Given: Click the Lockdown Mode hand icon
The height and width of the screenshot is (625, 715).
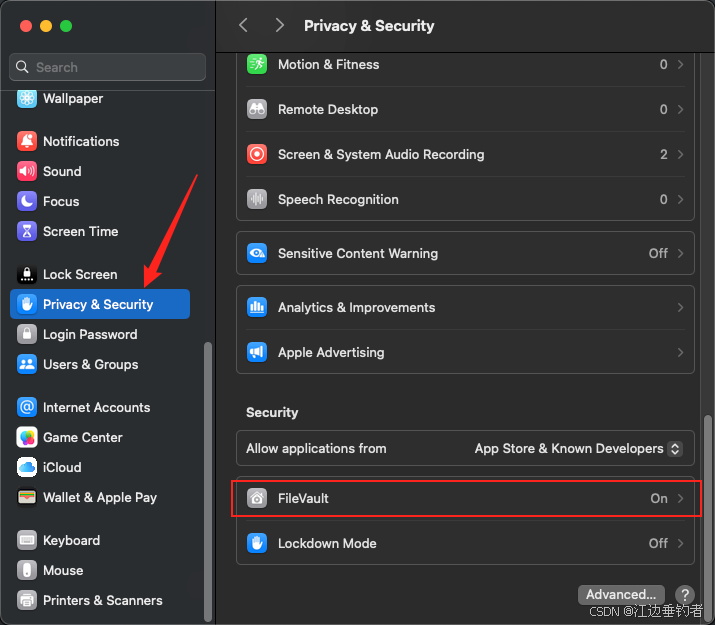Looking at the screenshot, I should pyautogui.click(x=257, y=543).
